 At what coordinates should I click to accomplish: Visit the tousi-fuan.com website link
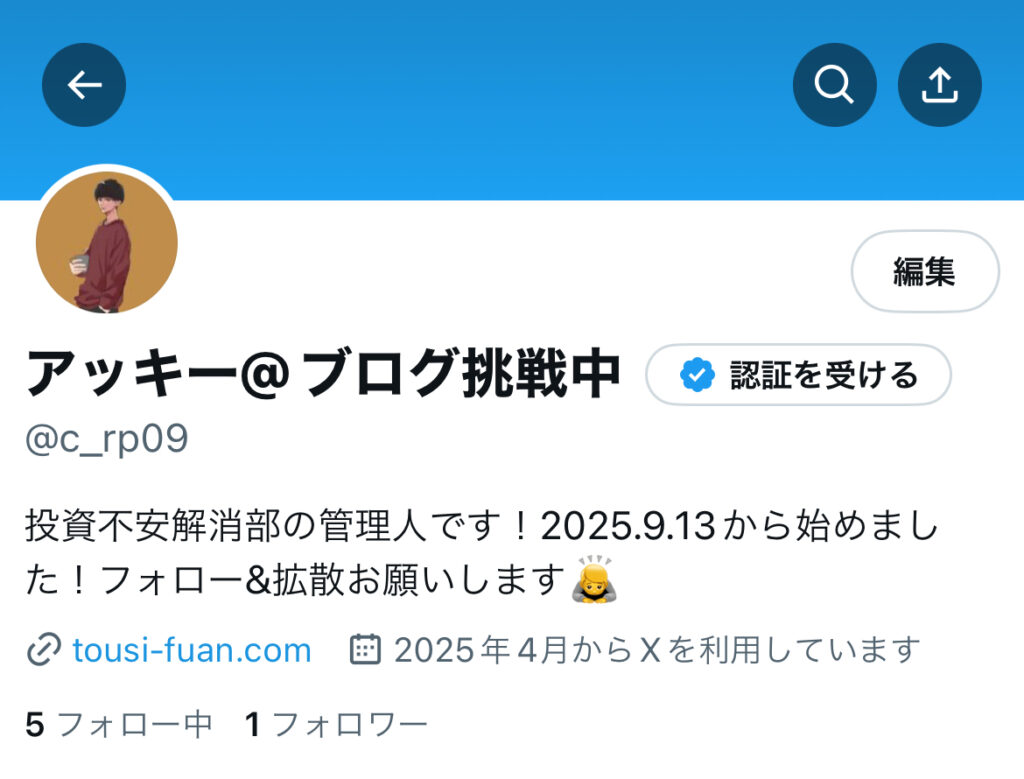pos(191,650)
